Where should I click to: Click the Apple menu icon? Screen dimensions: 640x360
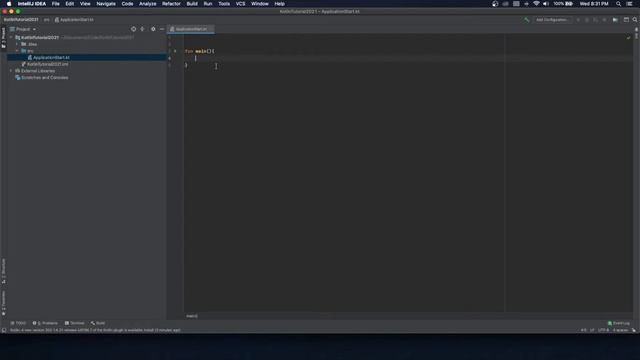[x=9, y=4]
